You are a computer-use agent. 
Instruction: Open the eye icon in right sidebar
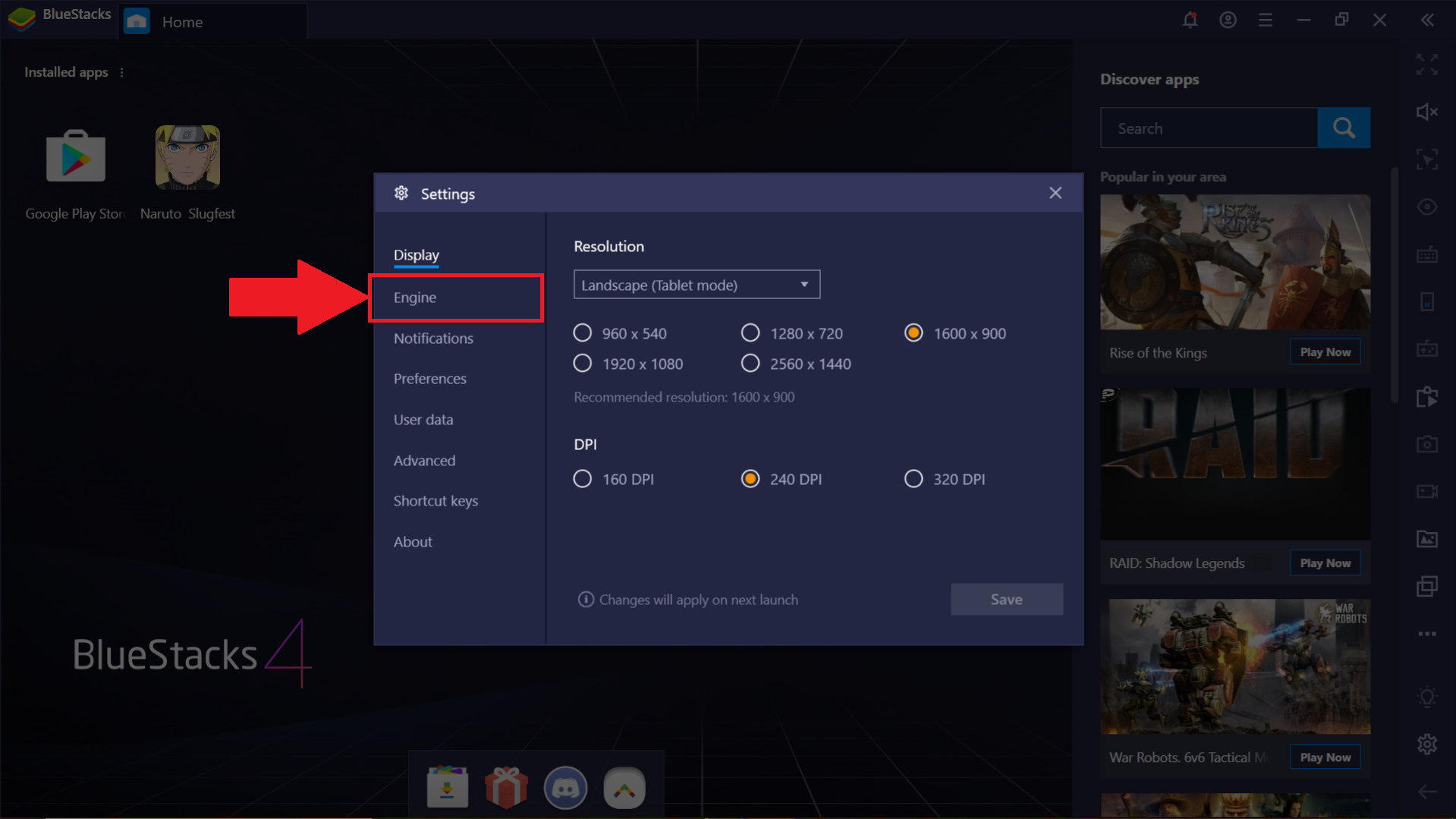point(1427,207)
